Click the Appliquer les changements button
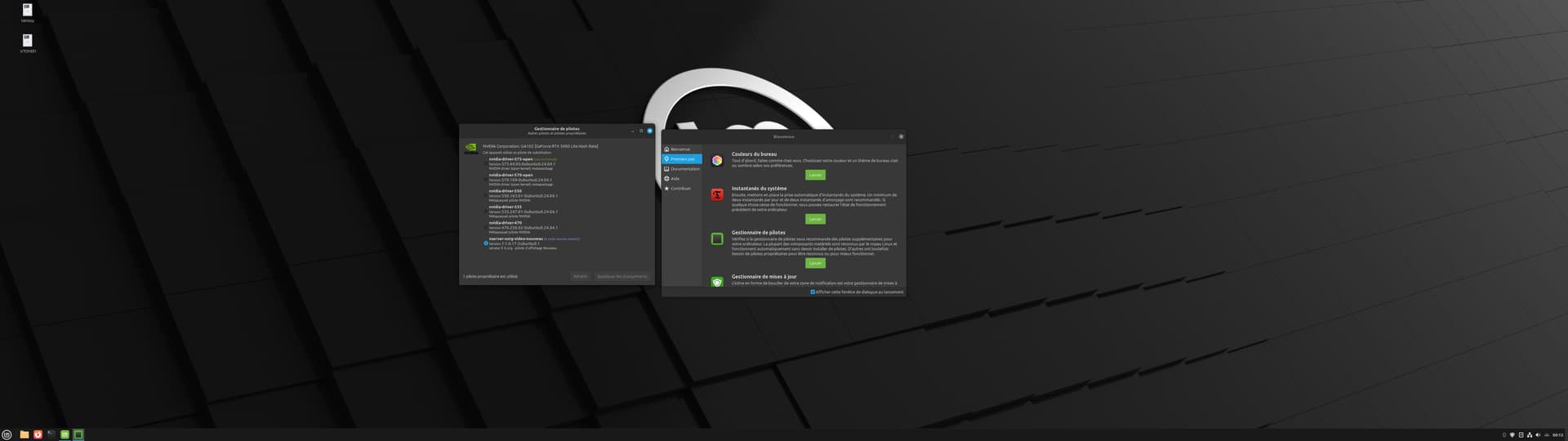Screen dimensions: 1568x441 click(x=622, y=276)
